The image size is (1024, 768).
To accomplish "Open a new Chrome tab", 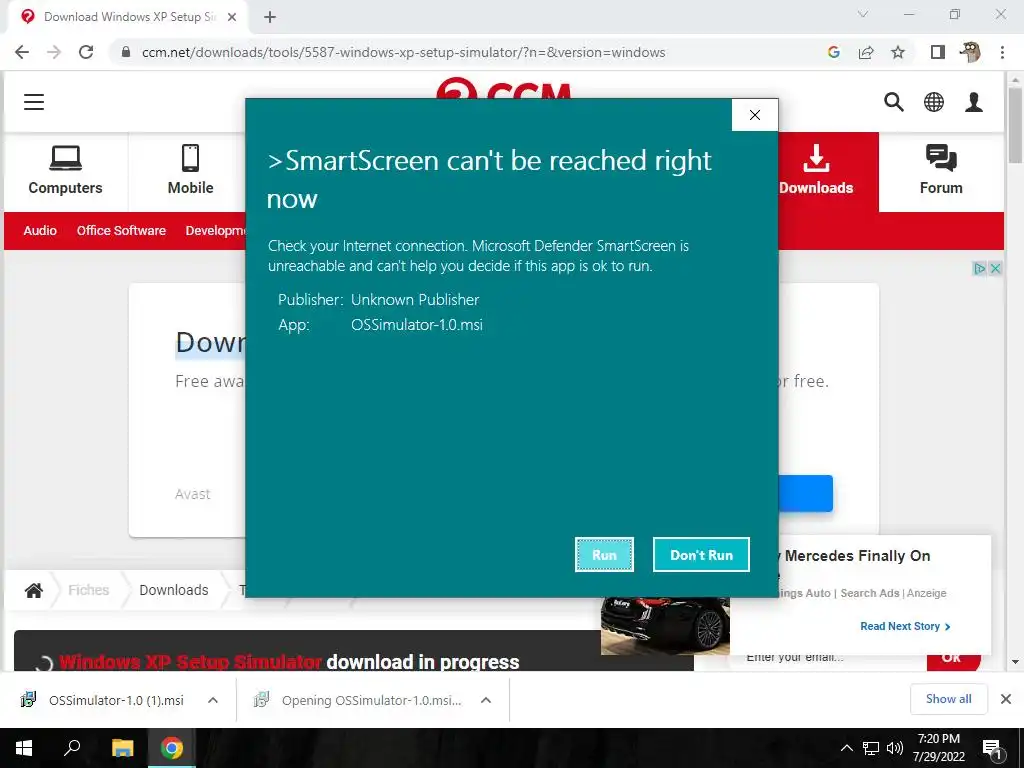I will coord(270,18).
